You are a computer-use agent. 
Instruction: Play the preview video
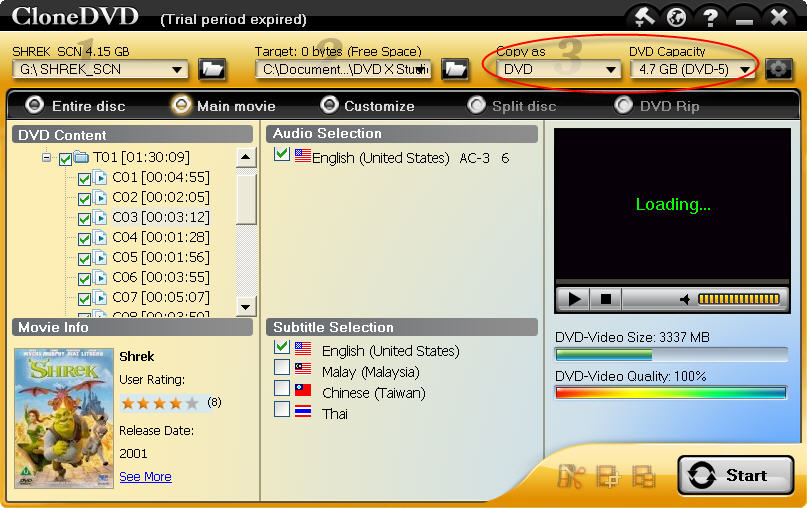click(573, 299)
